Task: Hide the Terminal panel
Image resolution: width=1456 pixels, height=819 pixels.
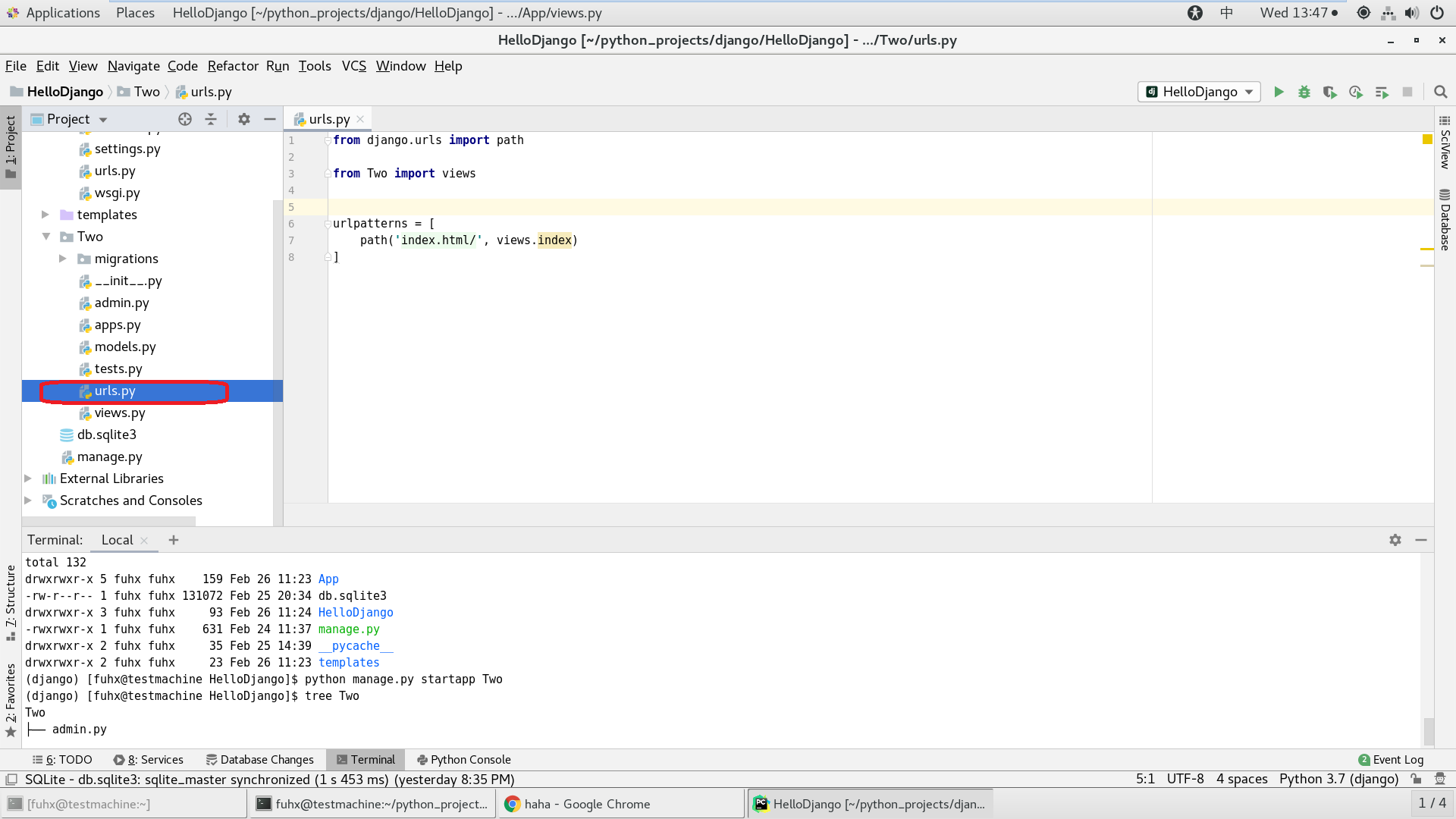Action: [1421, 540]
